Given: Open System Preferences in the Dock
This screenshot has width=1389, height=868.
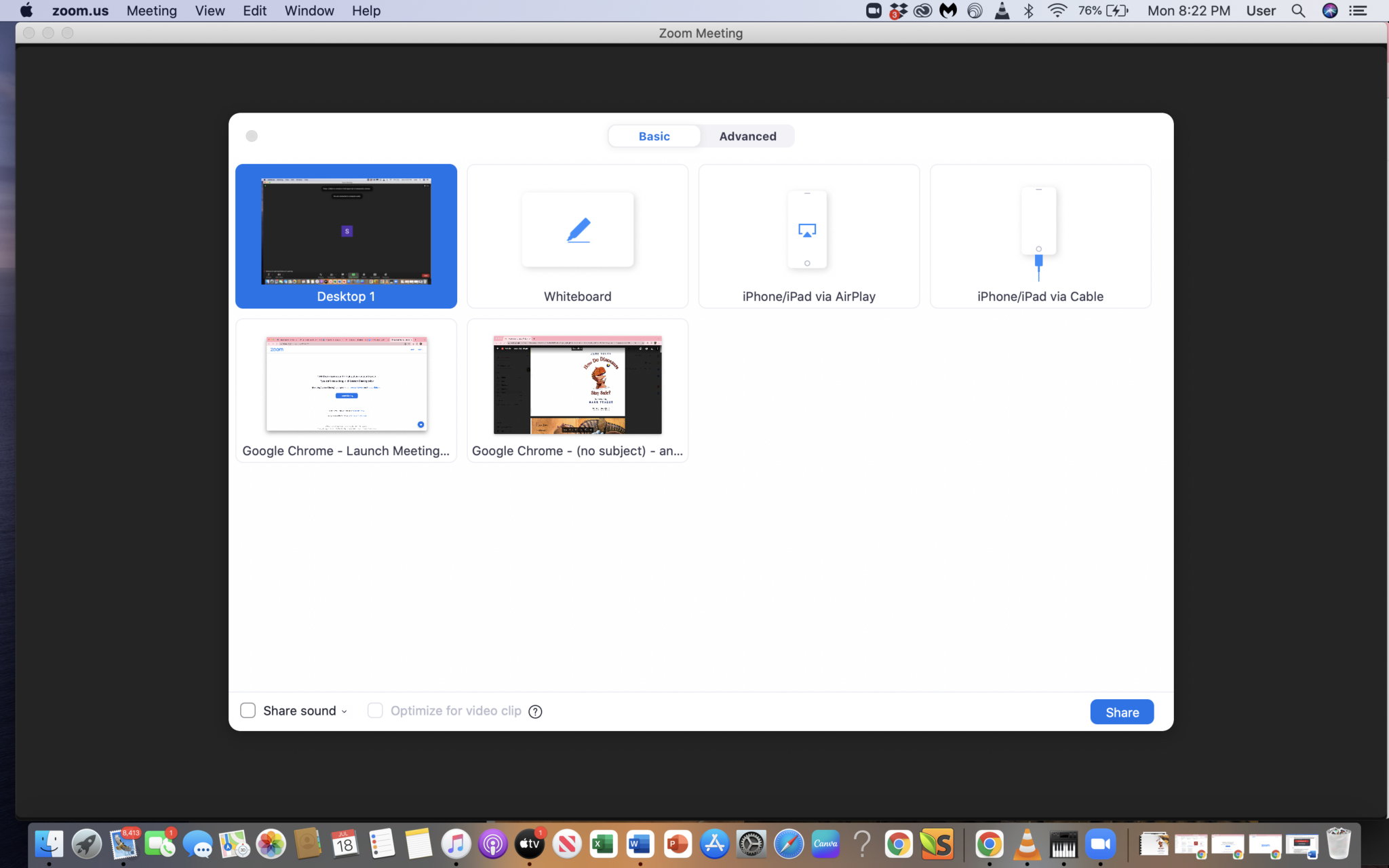Looking at the screenshot, I should [751, 844].
